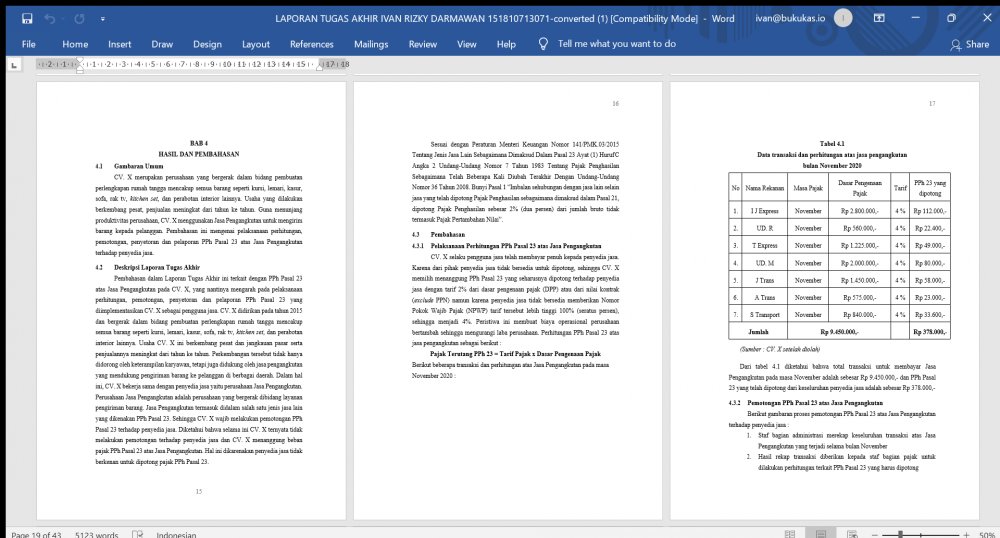This screenshot has height=538, width=1000.
Task: Click the Pajak Terutang PPh 23 formula line
Action: [515, 354]
